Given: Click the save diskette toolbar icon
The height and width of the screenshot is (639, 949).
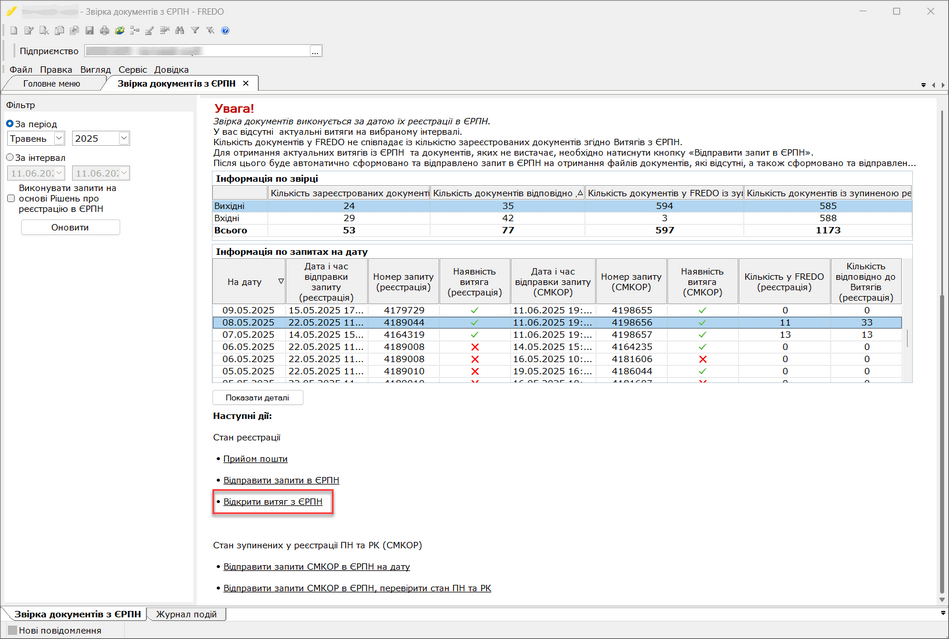Looking at the screenshot, I should (x=89, y=30).
